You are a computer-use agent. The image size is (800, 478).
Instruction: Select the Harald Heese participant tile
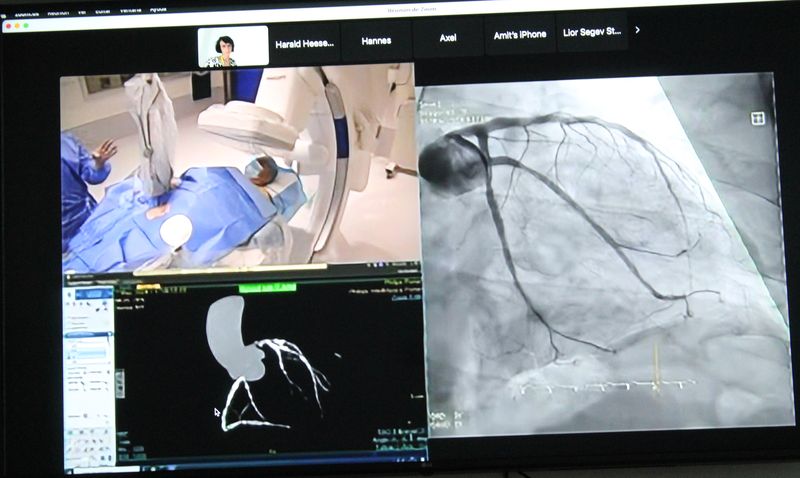click(x=305, y=44)
